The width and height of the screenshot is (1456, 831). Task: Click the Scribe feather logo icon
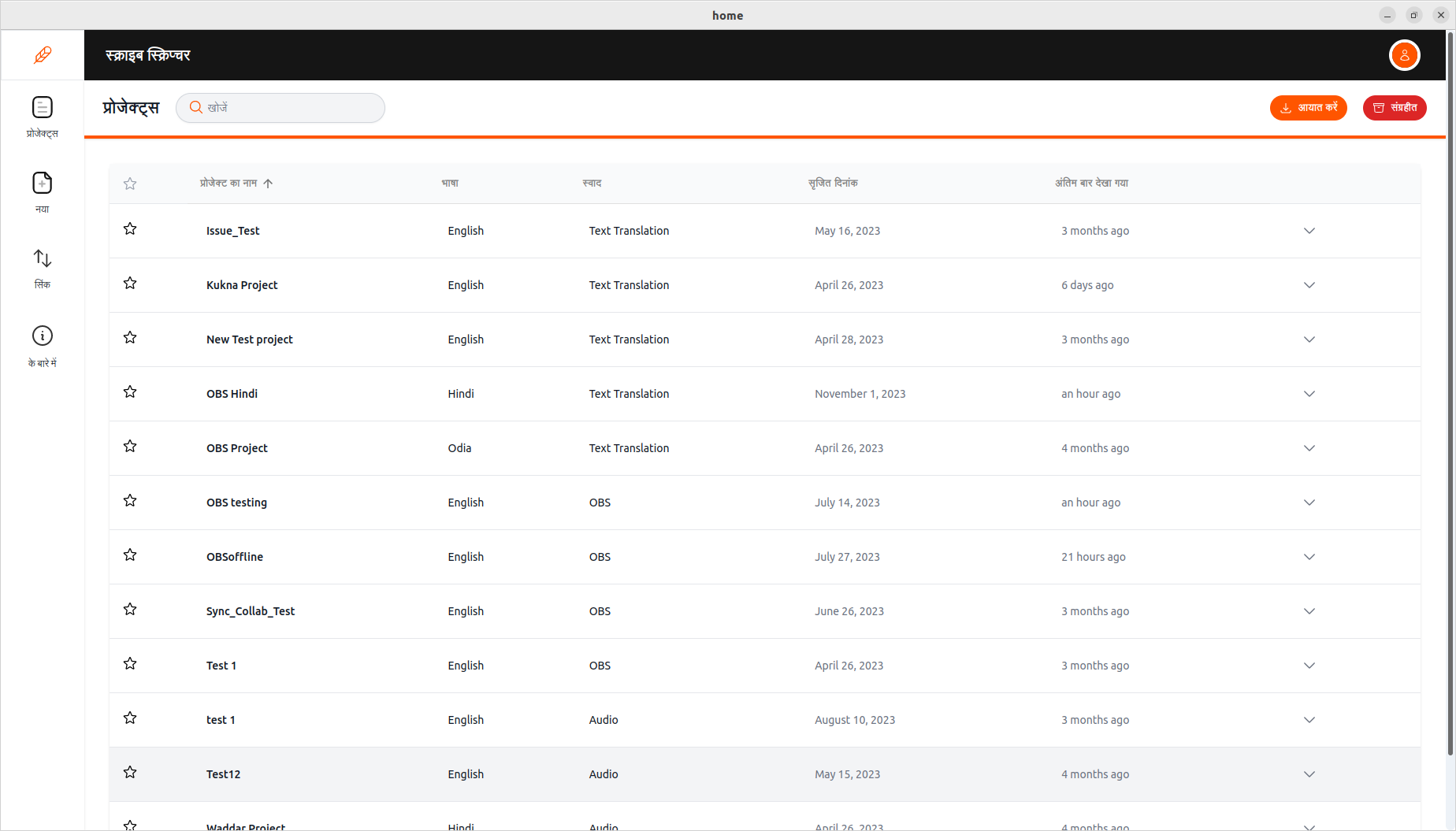(43, 55)
